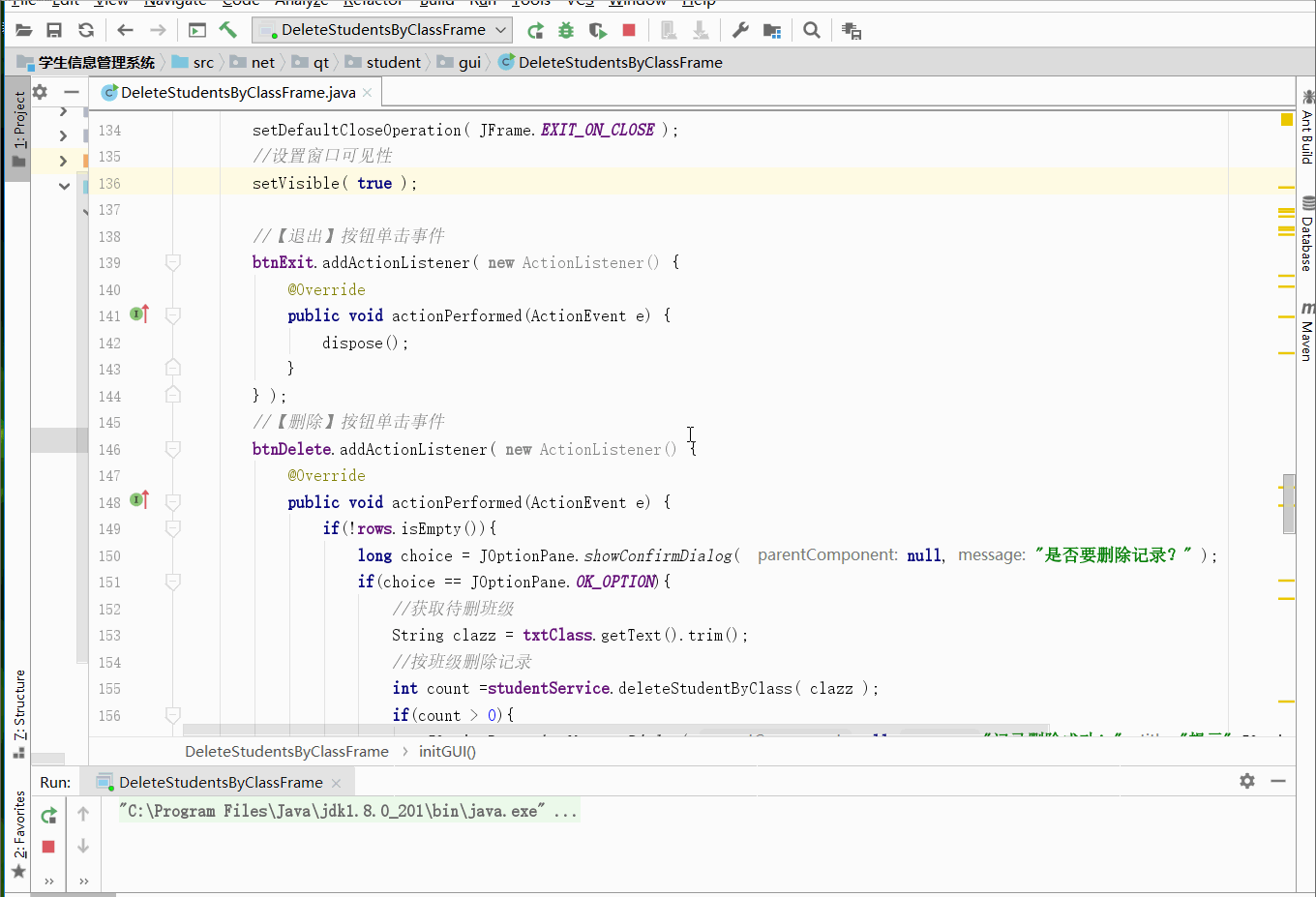Image resolution: width=1316 pixels, height=897 pixels.
Task: Stop program with Run panel red square
Action: (x=48, y=847)
